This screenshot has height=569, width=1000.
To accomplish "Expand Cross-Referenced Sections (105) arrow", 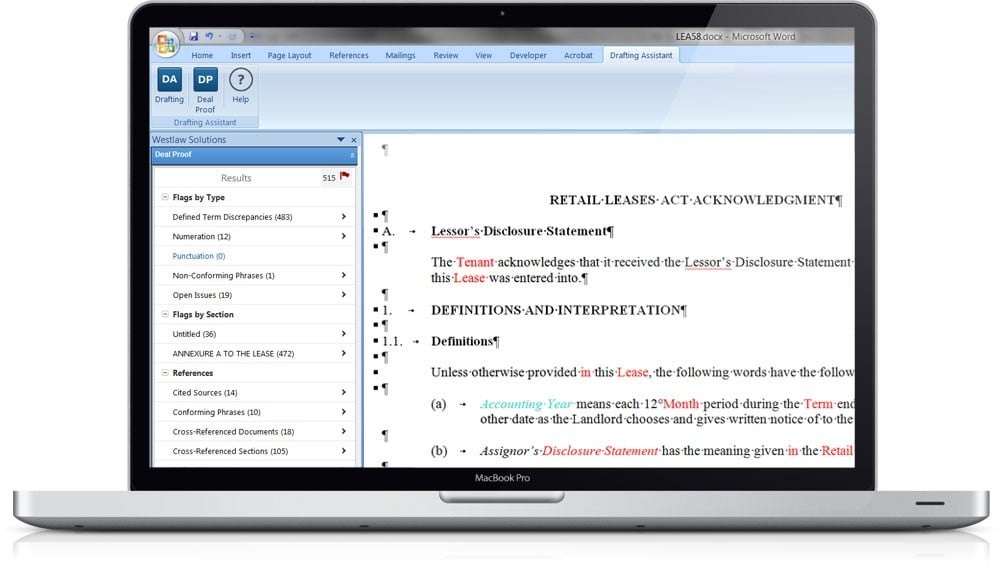I will pyautogui.click(x=344, y=450).
